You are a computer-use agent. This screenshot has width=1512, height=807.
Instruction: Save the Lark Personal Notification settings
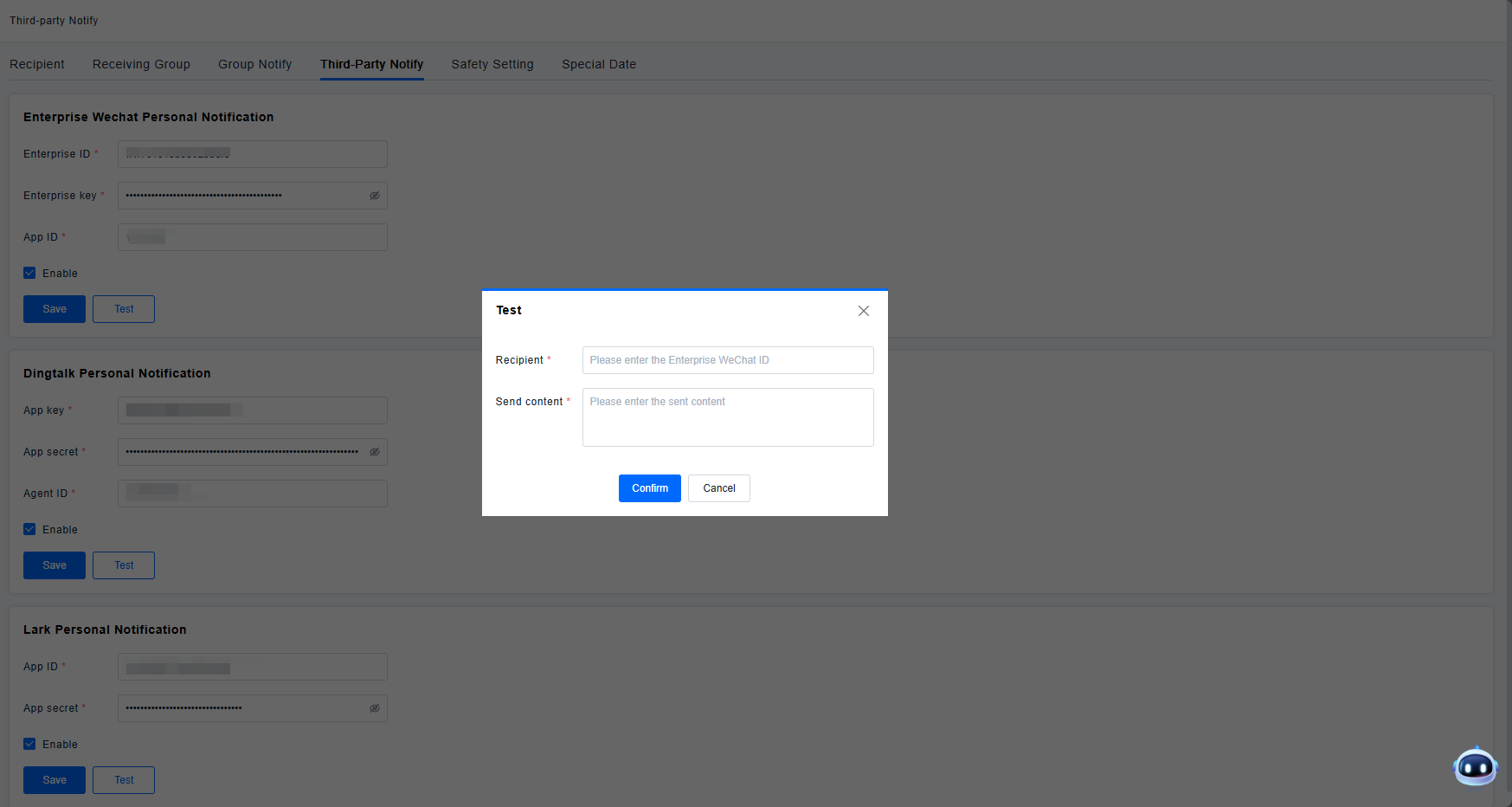(x=55, y=780)
